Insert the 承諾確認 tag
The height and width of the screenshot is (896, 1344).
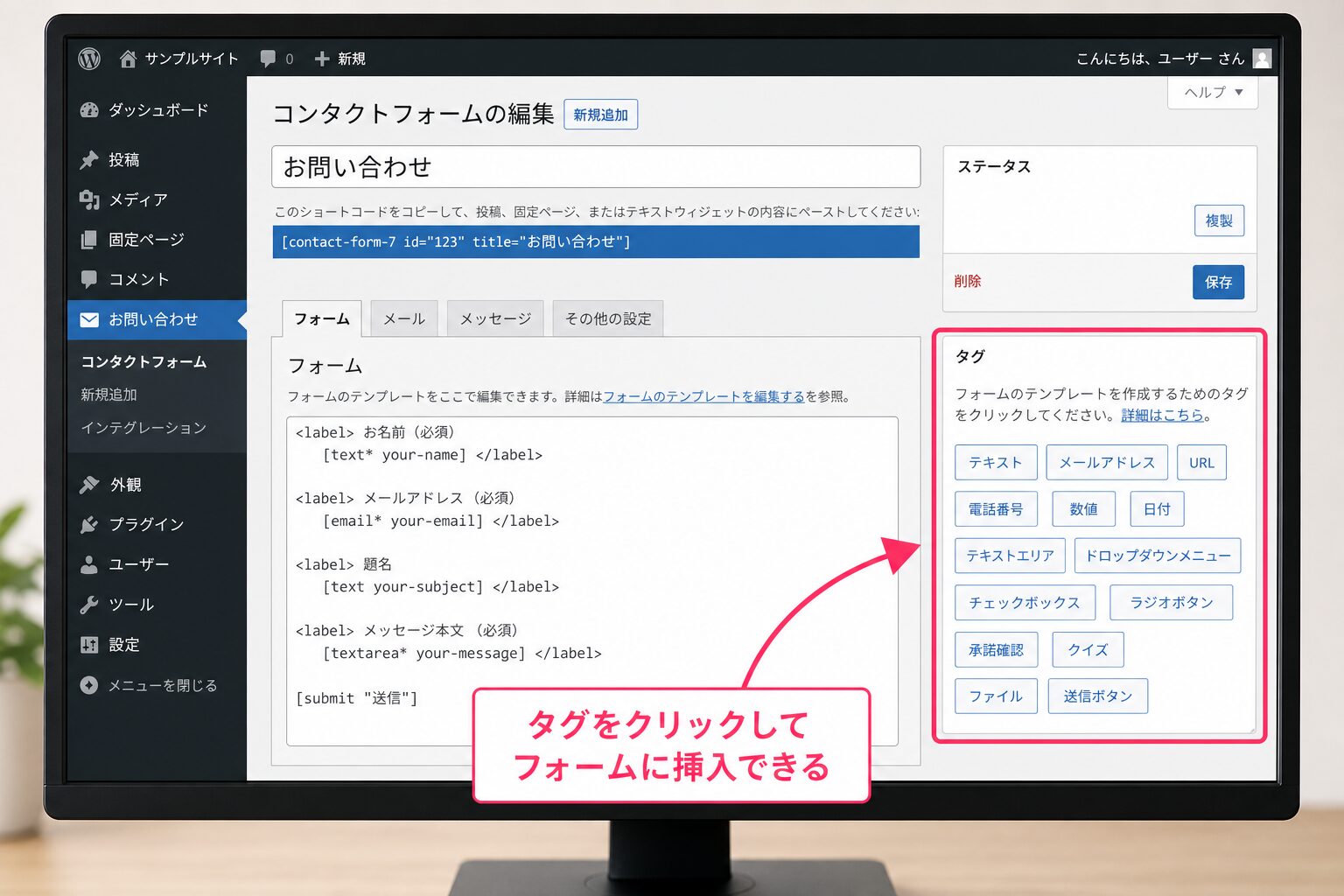point(996,649)
